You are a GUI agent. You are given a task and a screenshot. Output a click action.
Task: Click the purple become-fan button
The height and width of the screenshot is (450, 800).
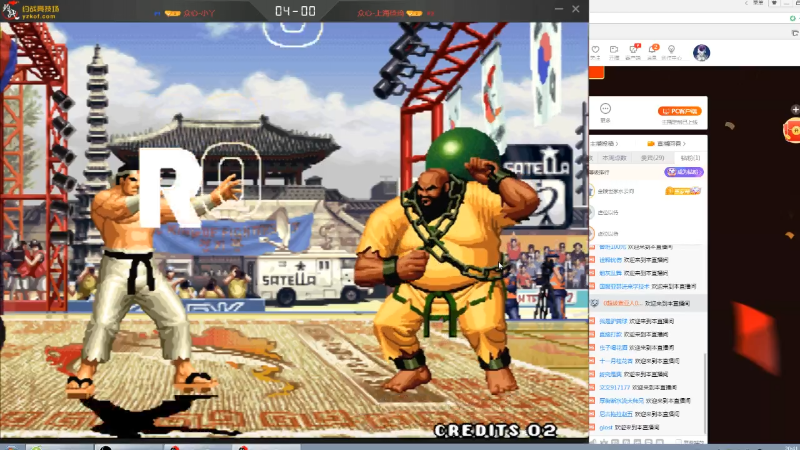pos(684,172)
